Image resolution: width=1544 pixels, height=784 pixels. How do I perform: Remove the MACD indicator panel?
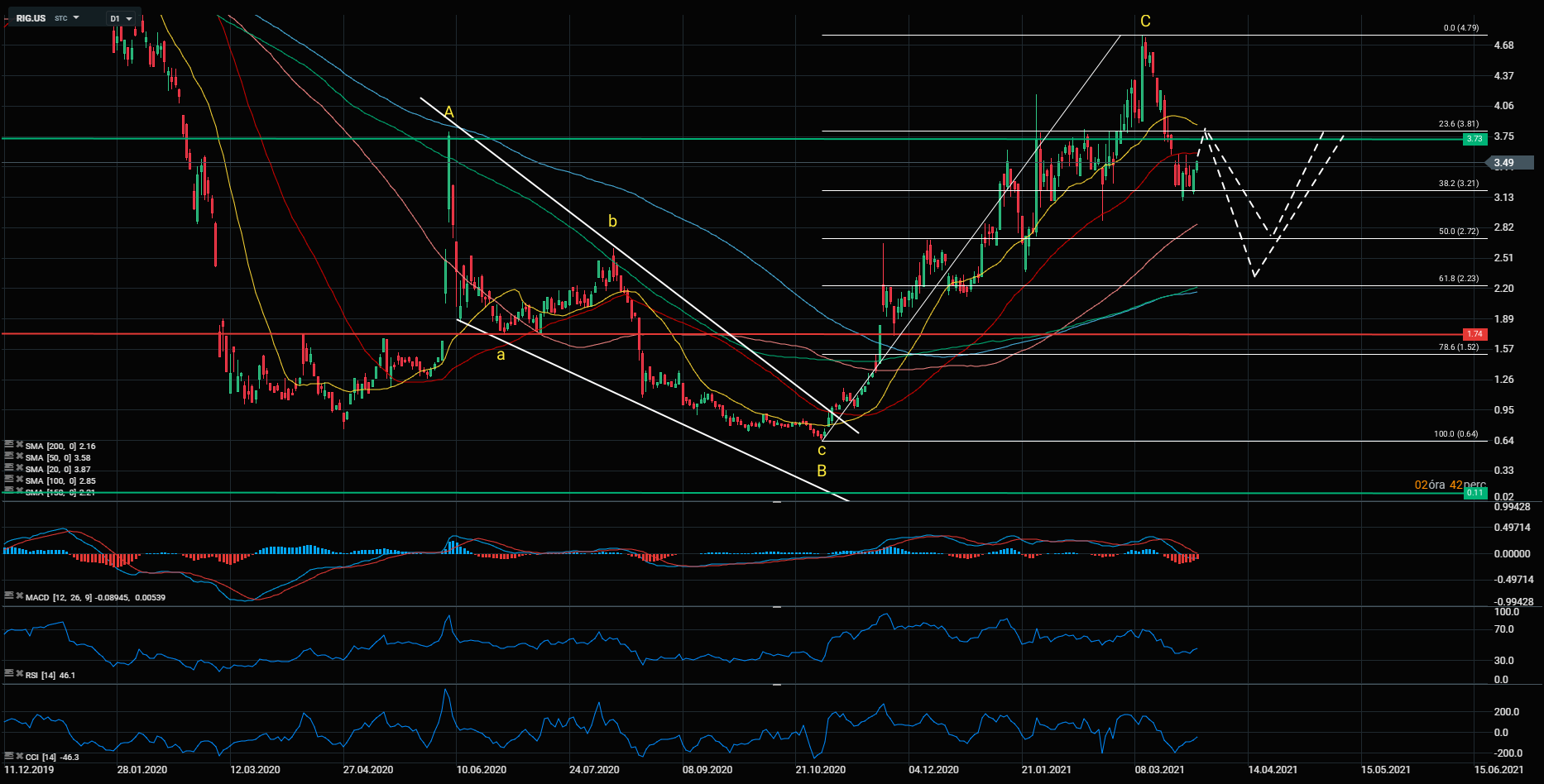[x=19, y=595]
